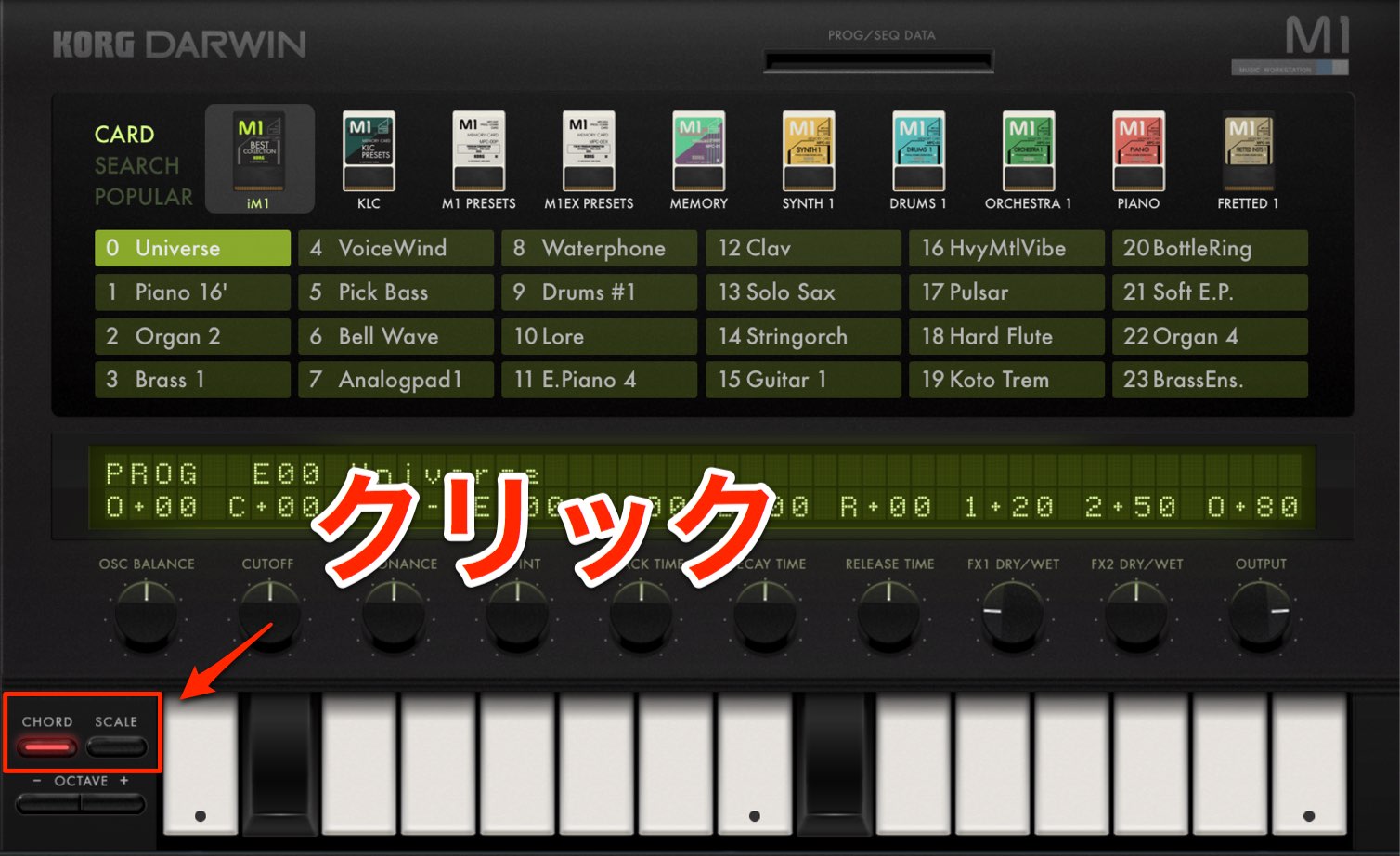This screenshot has width=1400, height=856.
Task: Select program 21 Soft E.P.
Action: pyautogui.click(x=1210, y=292)
